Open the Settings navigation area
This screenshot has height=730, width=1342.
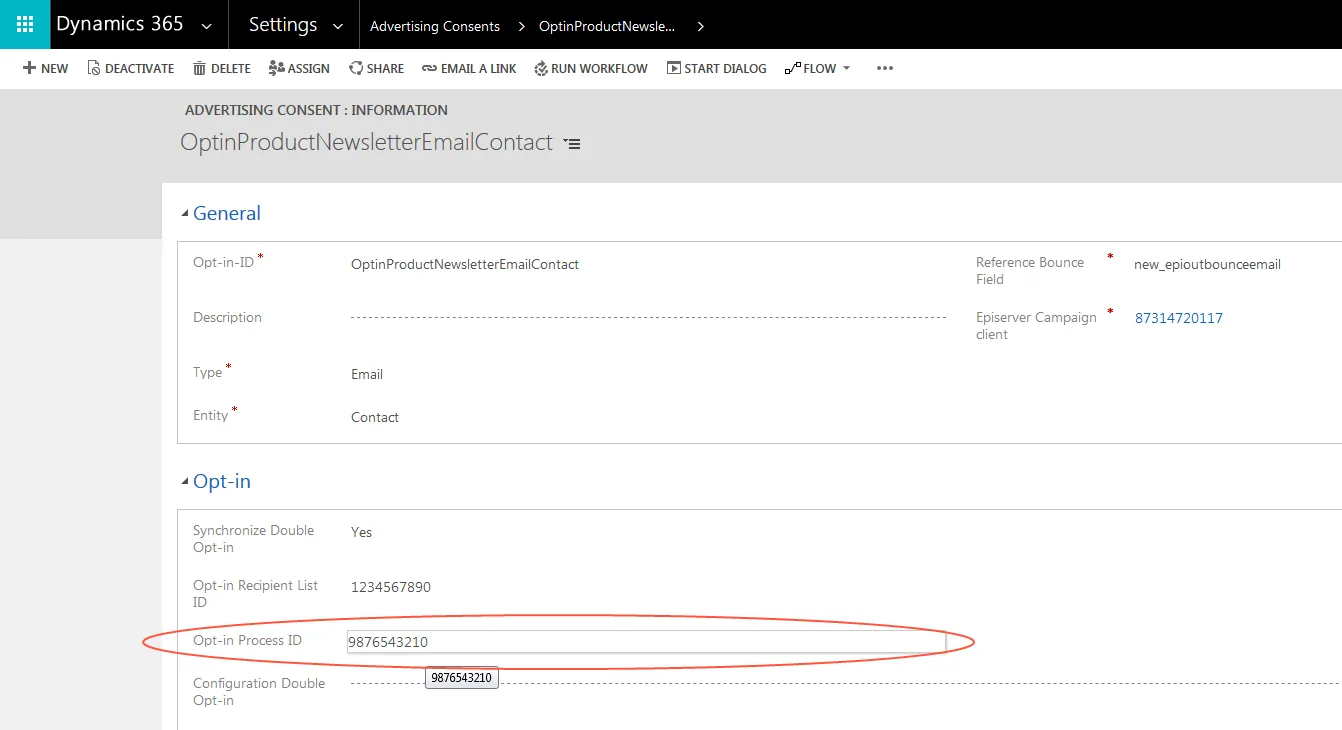(283, 25)
